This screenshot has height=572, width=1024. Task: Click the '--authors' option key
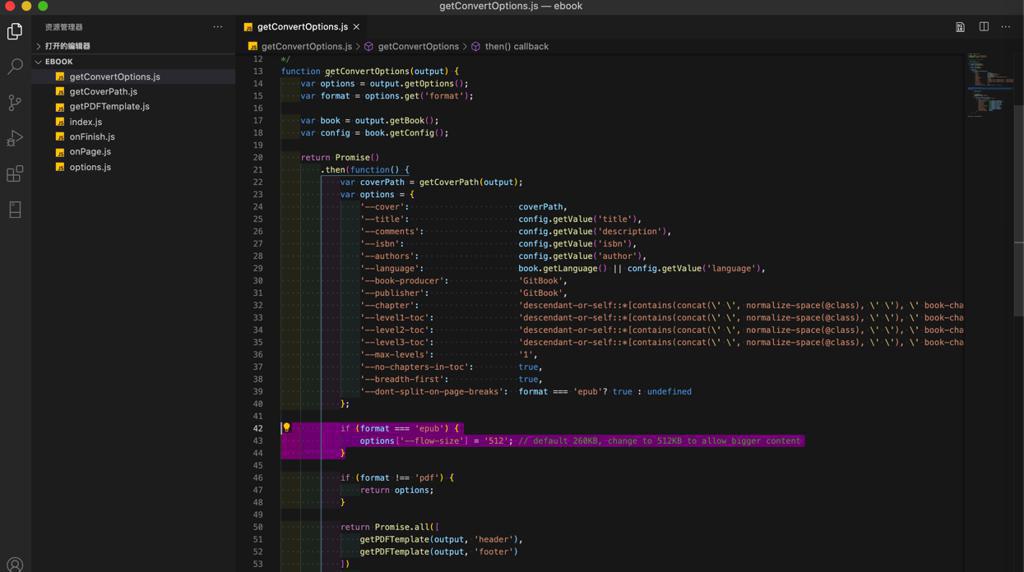(x=387, y=256)
